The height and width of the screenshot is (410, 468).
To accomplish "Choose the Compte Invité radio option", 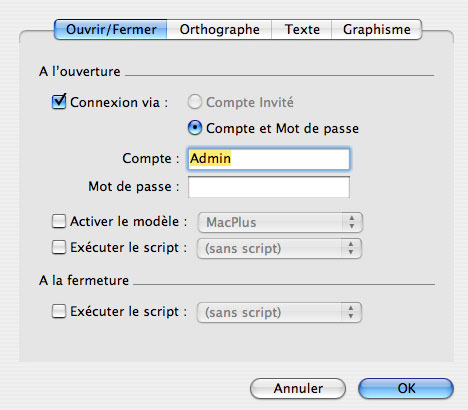I will pyautogui.click(x=195, y=102).
